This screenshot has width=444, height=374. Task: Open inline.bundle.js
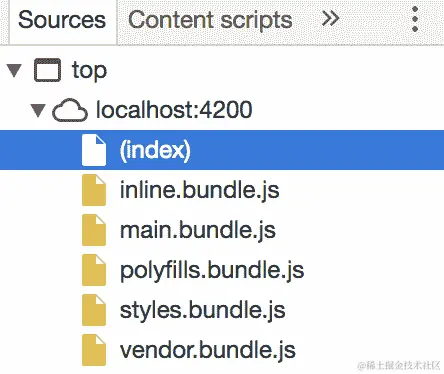(x=199, y=190)
